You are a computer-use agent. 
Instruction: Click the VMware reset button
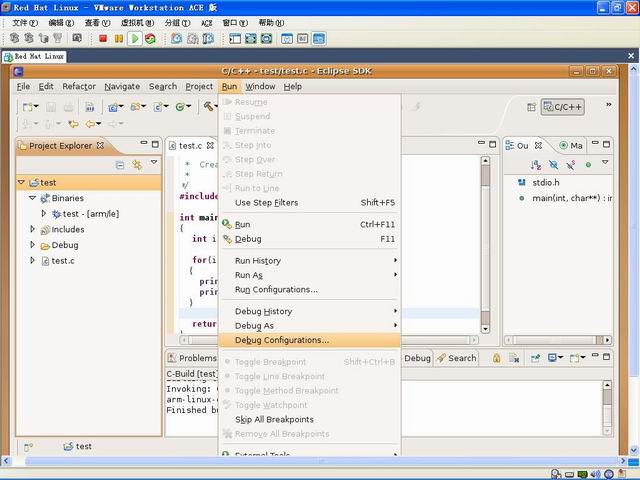tap(150, 38)
